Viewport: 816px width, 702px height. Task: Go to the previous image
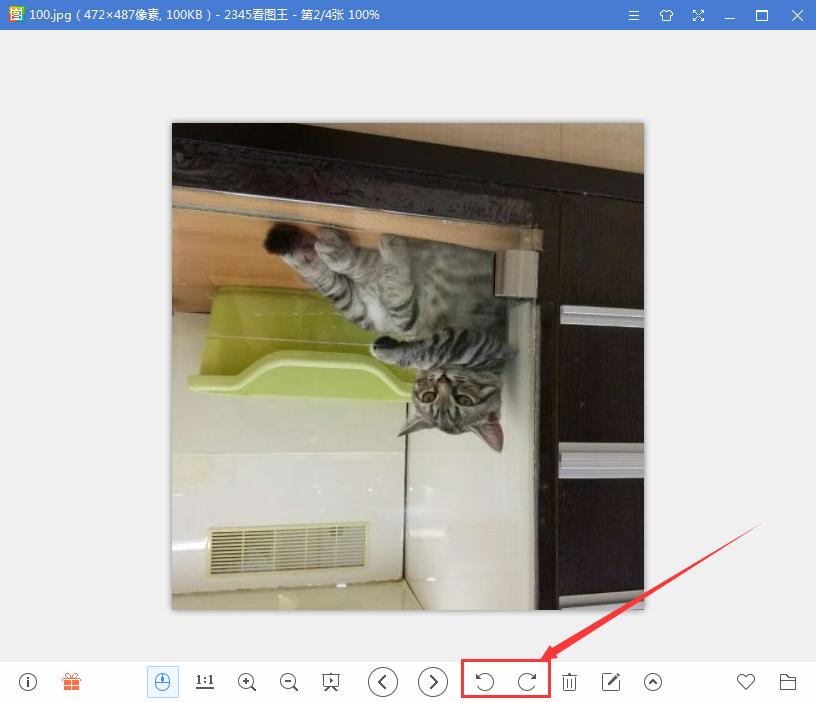click(x=383, y=682)
